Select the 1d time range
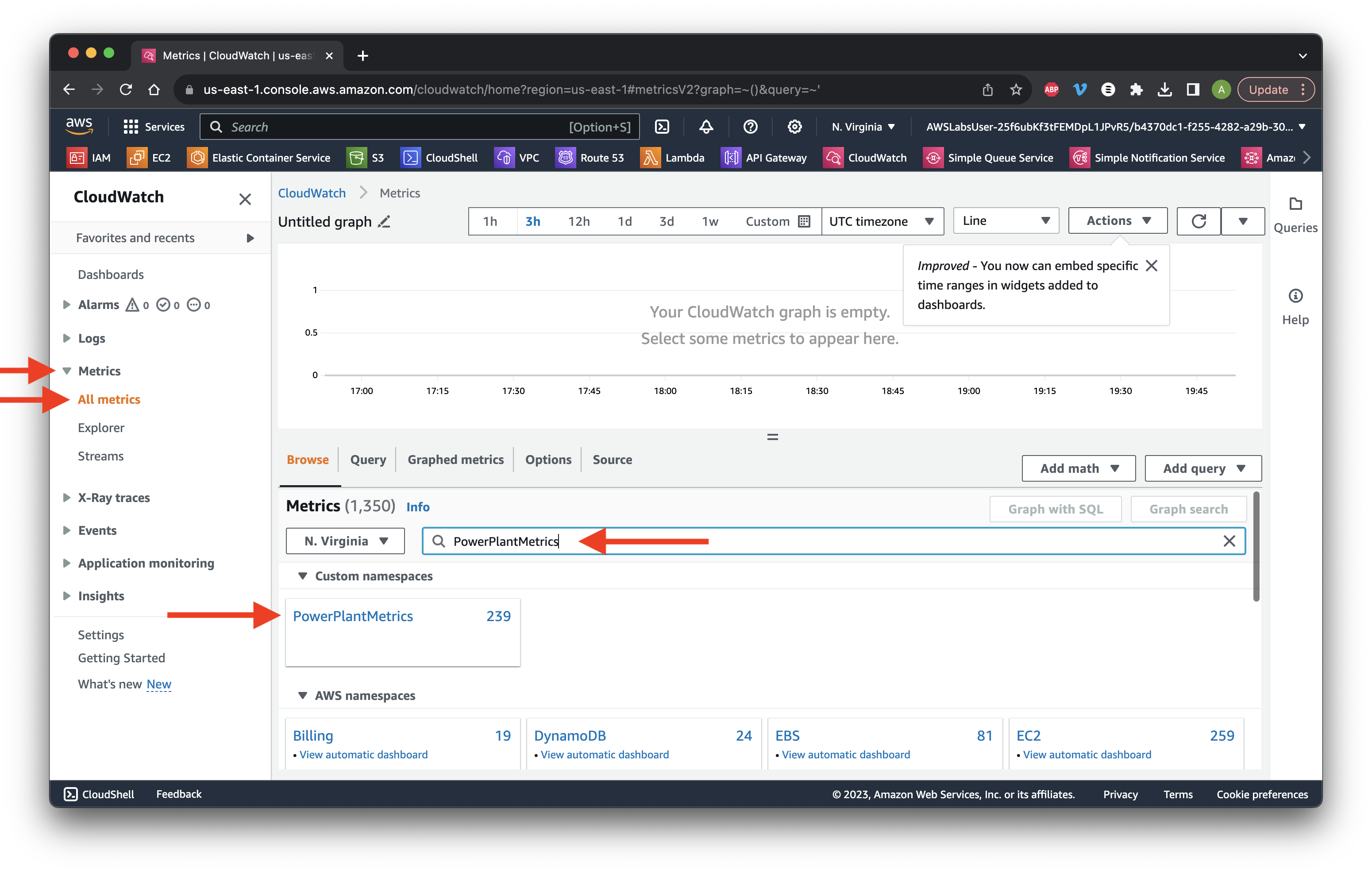This screenshot has height=873, width=1372. (624, 221)
